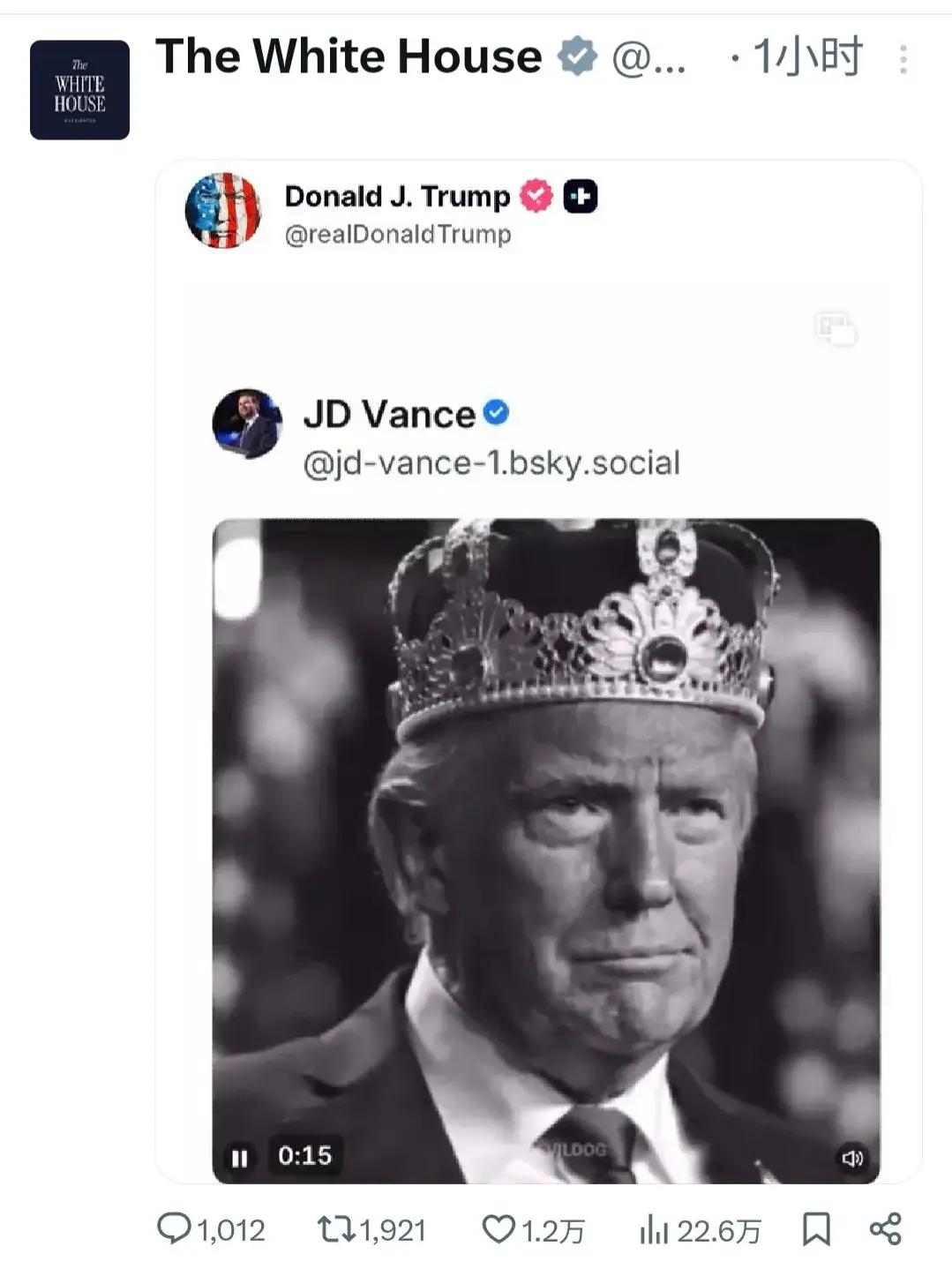Like the post with the heart icon
Image resolution: width=952 pixels, height=1269 pixels.
pyautogui.click(x=498, y=1228)
